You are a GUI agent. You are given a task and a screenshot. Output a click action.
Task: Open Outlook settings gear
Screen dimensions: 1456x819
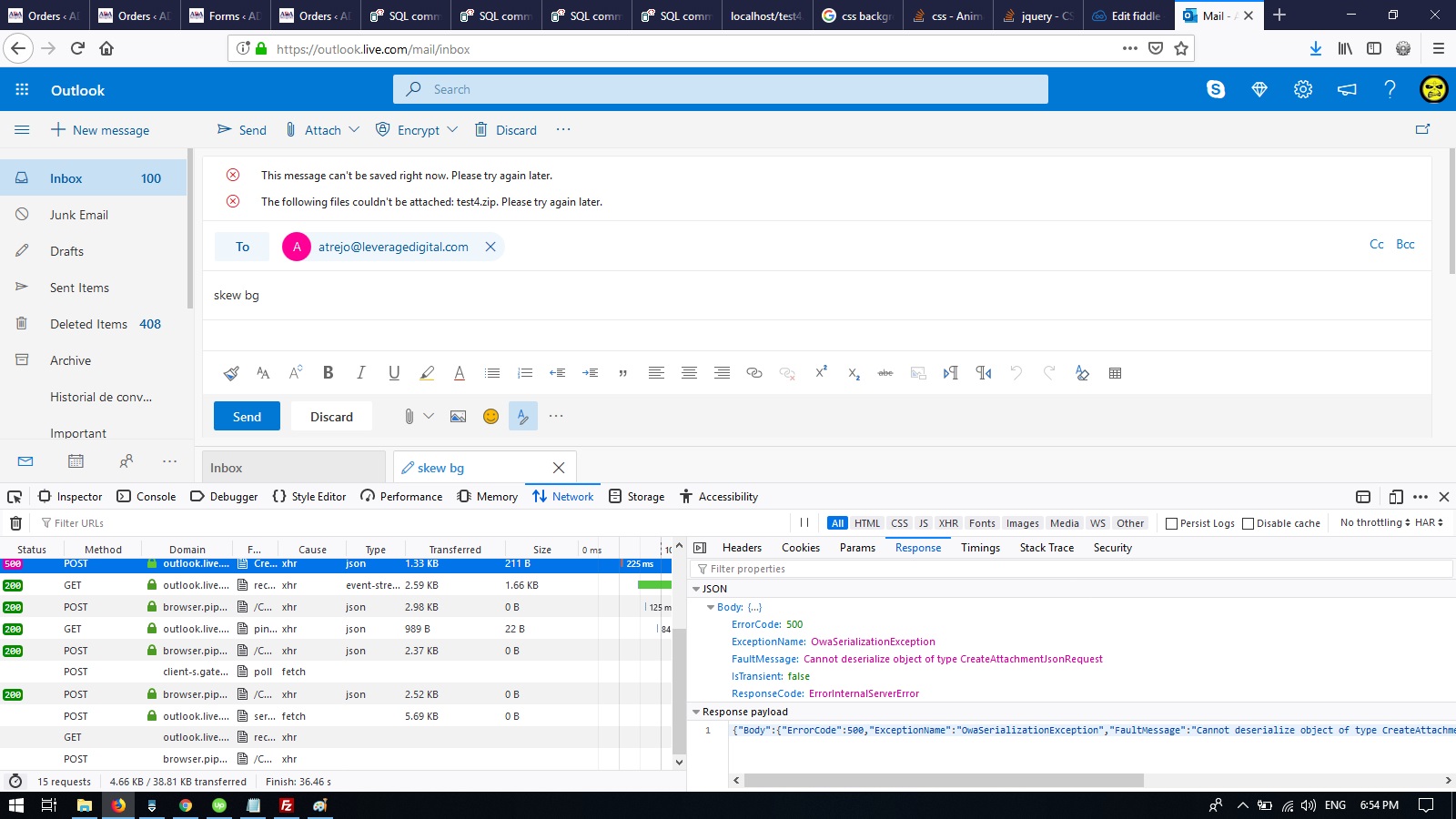(x=1303, y=89)
